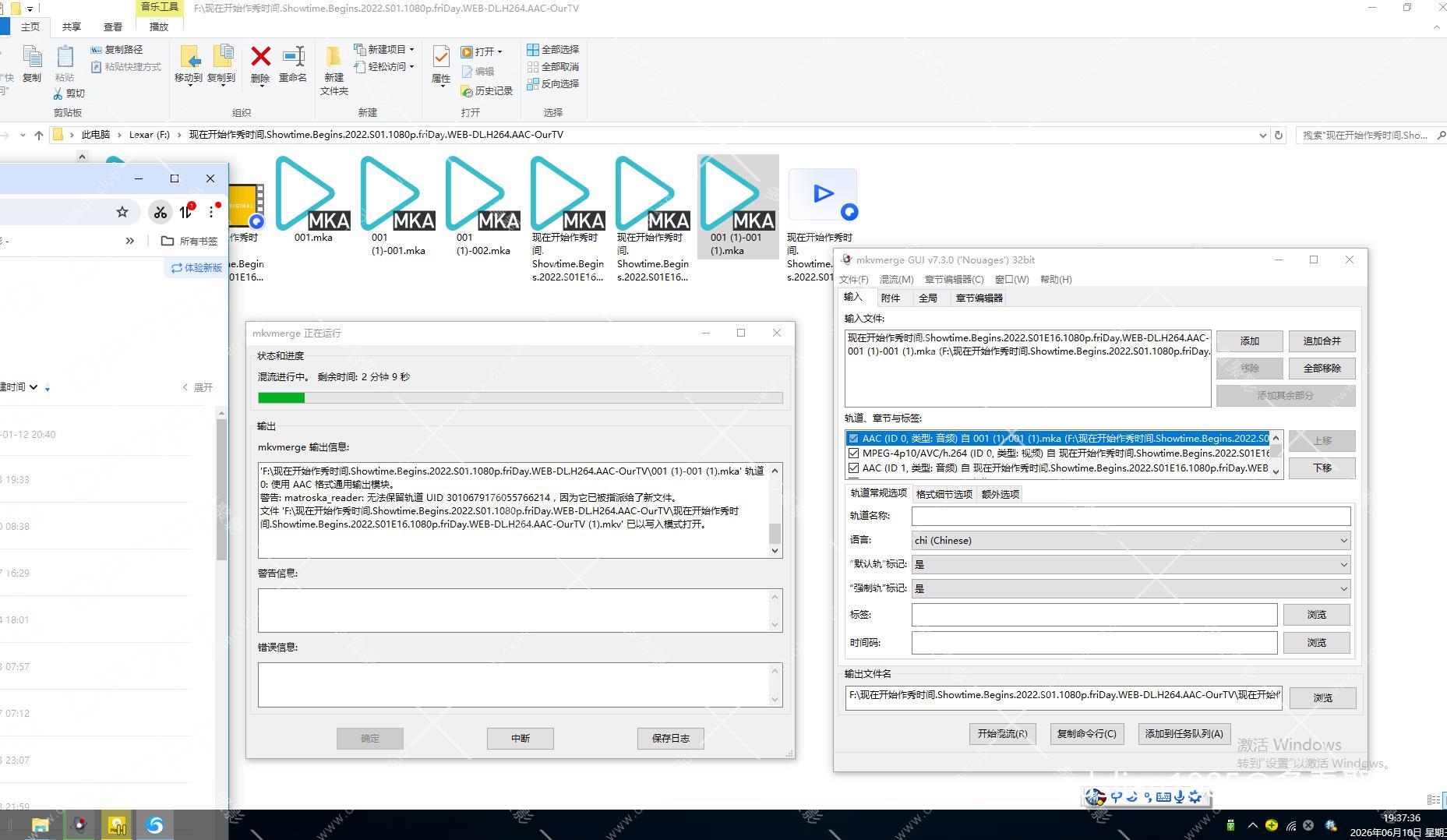The image size is (1447, 840).
Task: Click the yellow app icon on the taskbar
Action: point(117,825)
